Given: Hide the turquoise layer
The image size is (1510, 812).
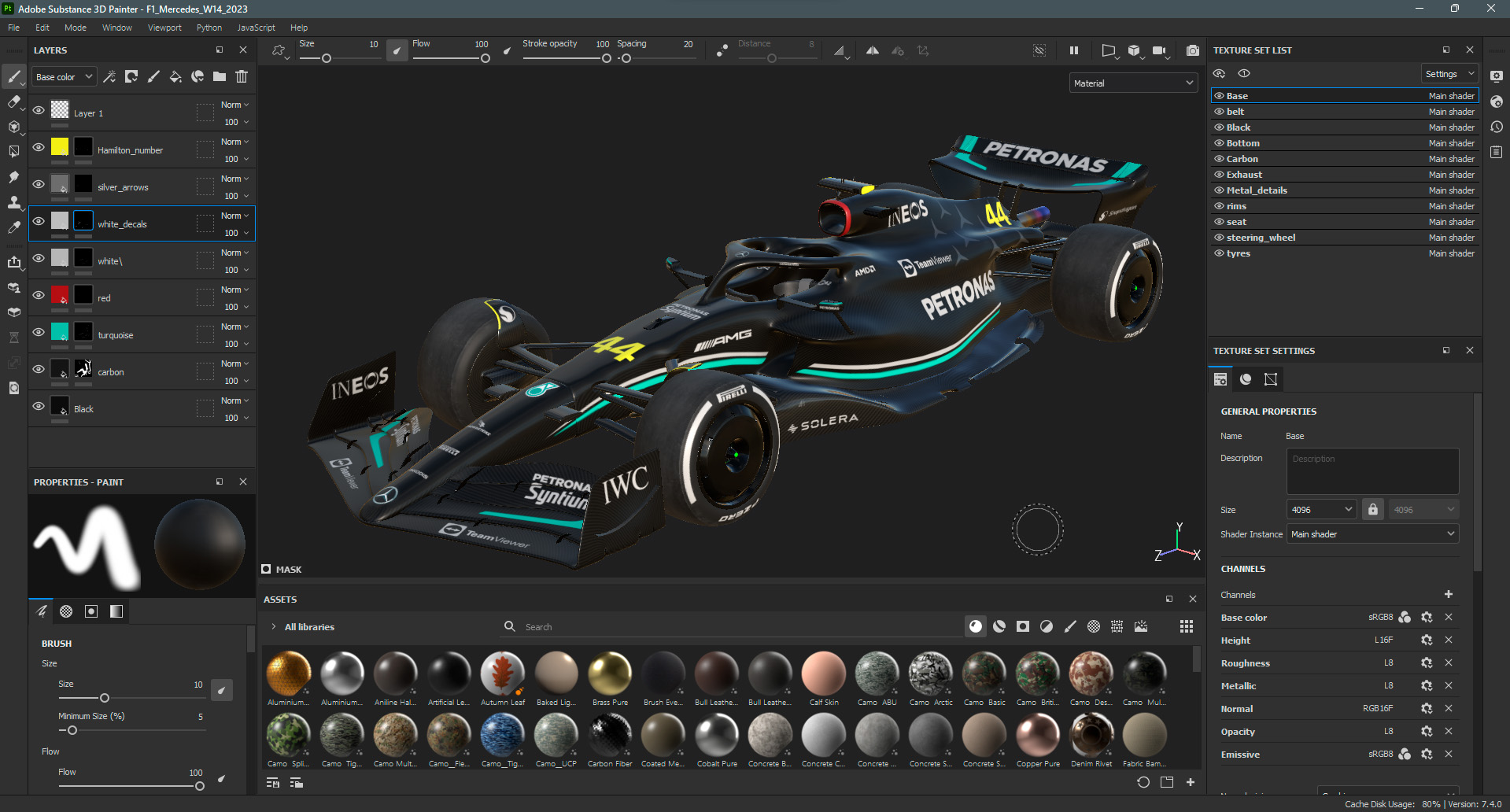Looking at the screenshot, I should [x=39, y=332].
